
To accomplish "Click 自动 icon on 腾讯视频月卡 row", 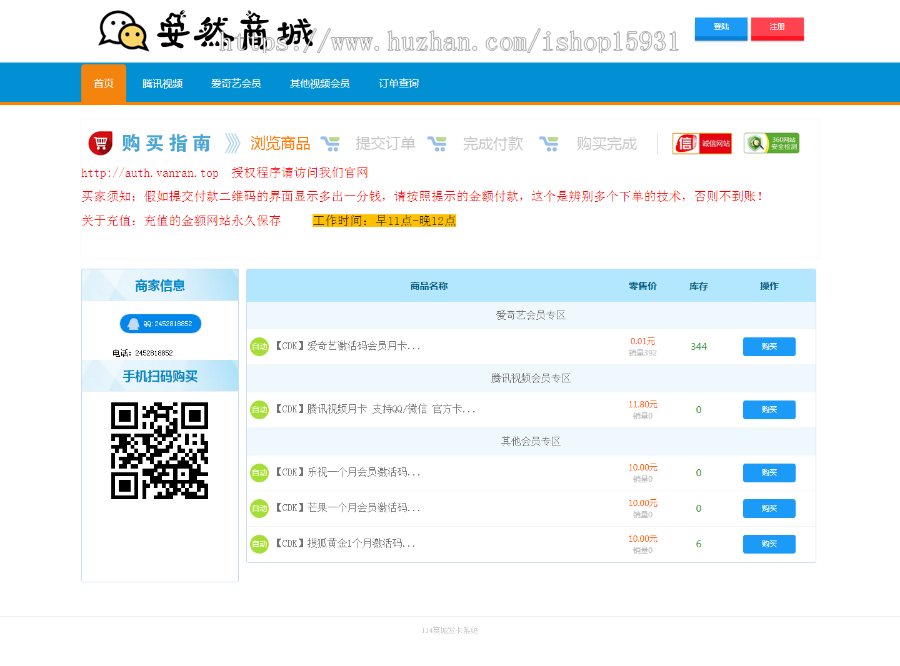I will click(x=259, y=409).
